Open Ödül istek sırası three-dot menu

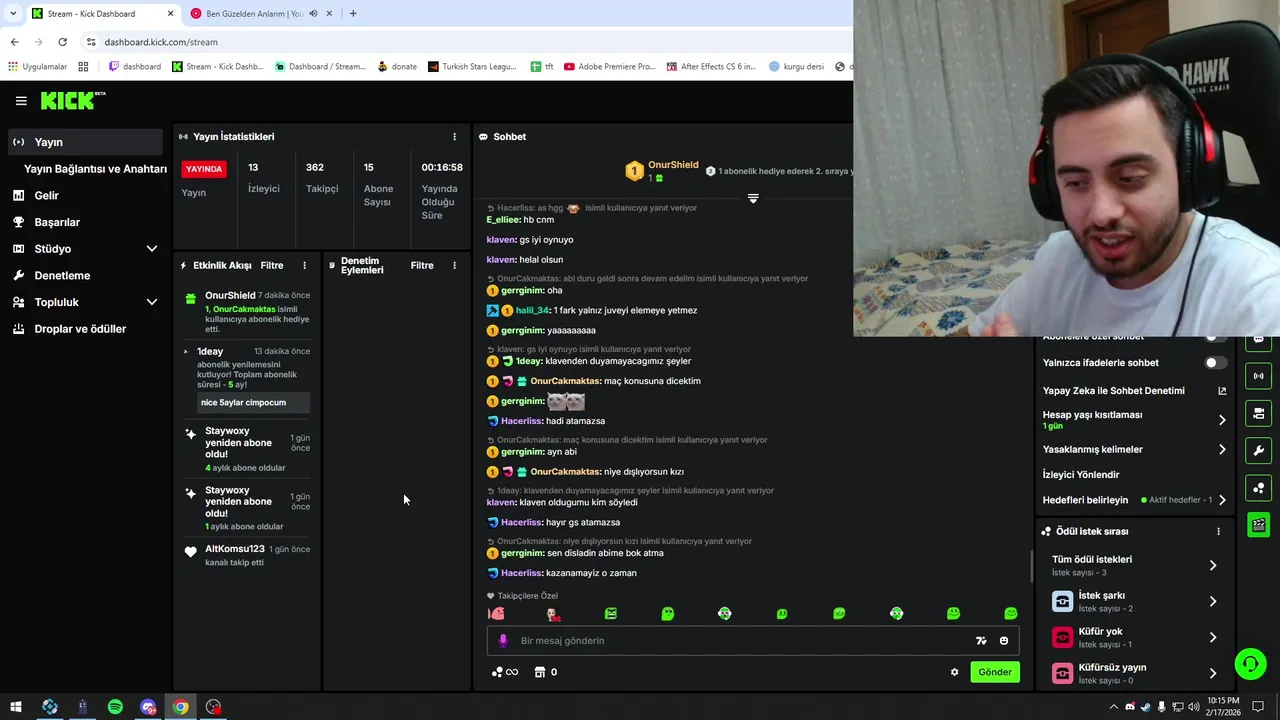pos(1218,532)
